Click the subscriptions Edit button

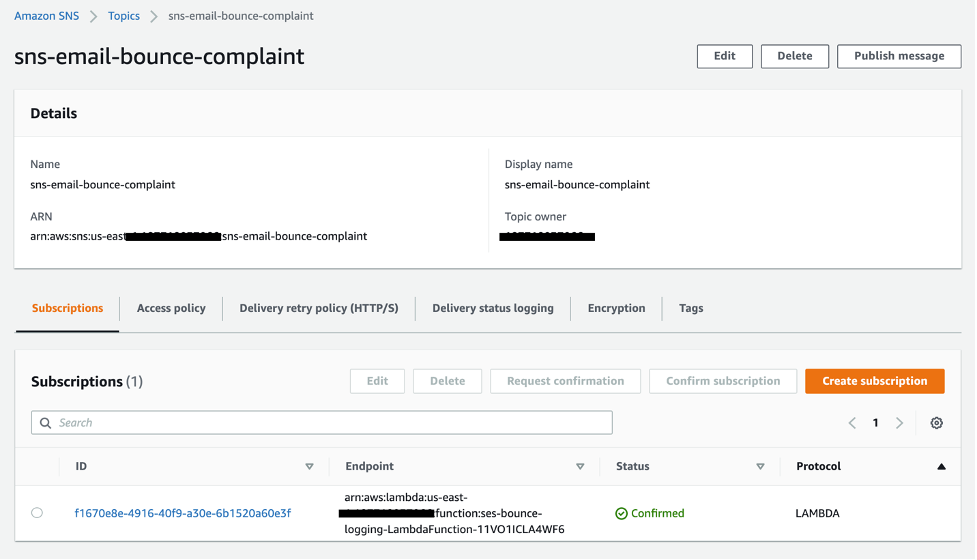click(x=377, y=381)
